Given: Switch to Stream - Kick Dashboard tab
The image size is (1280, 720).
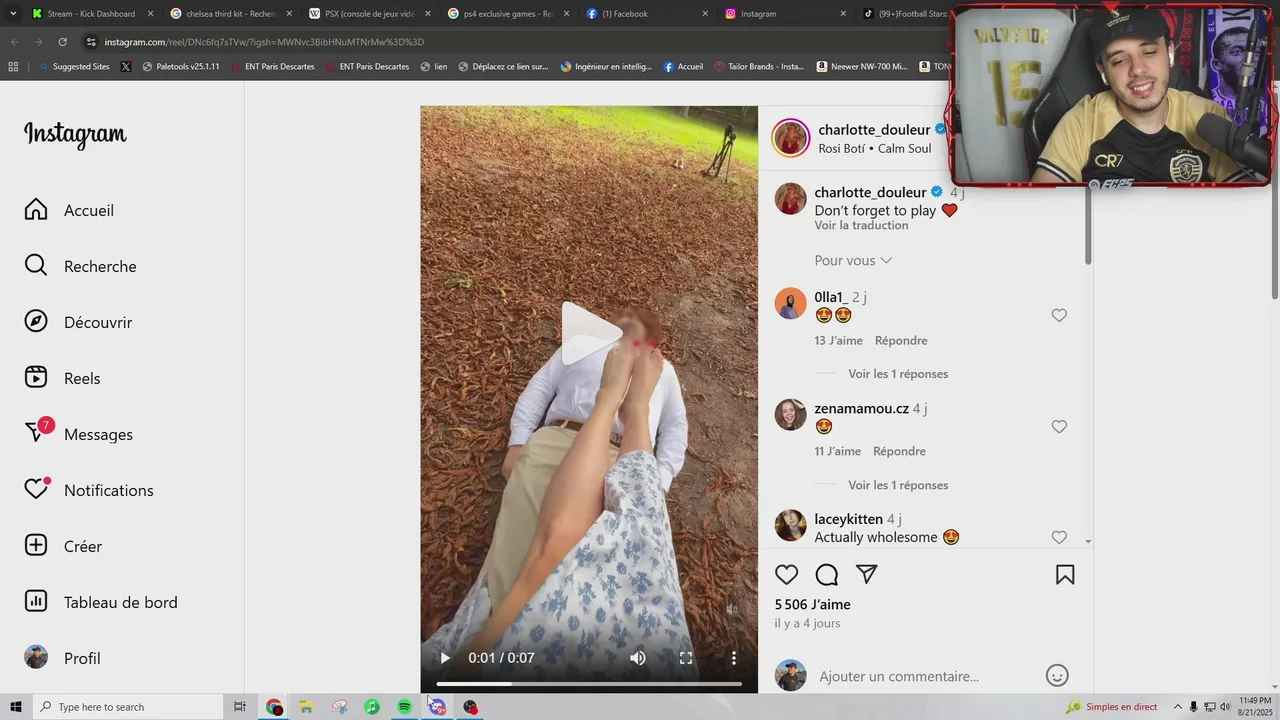Looking at the screenshot, I should pos(92,14).
